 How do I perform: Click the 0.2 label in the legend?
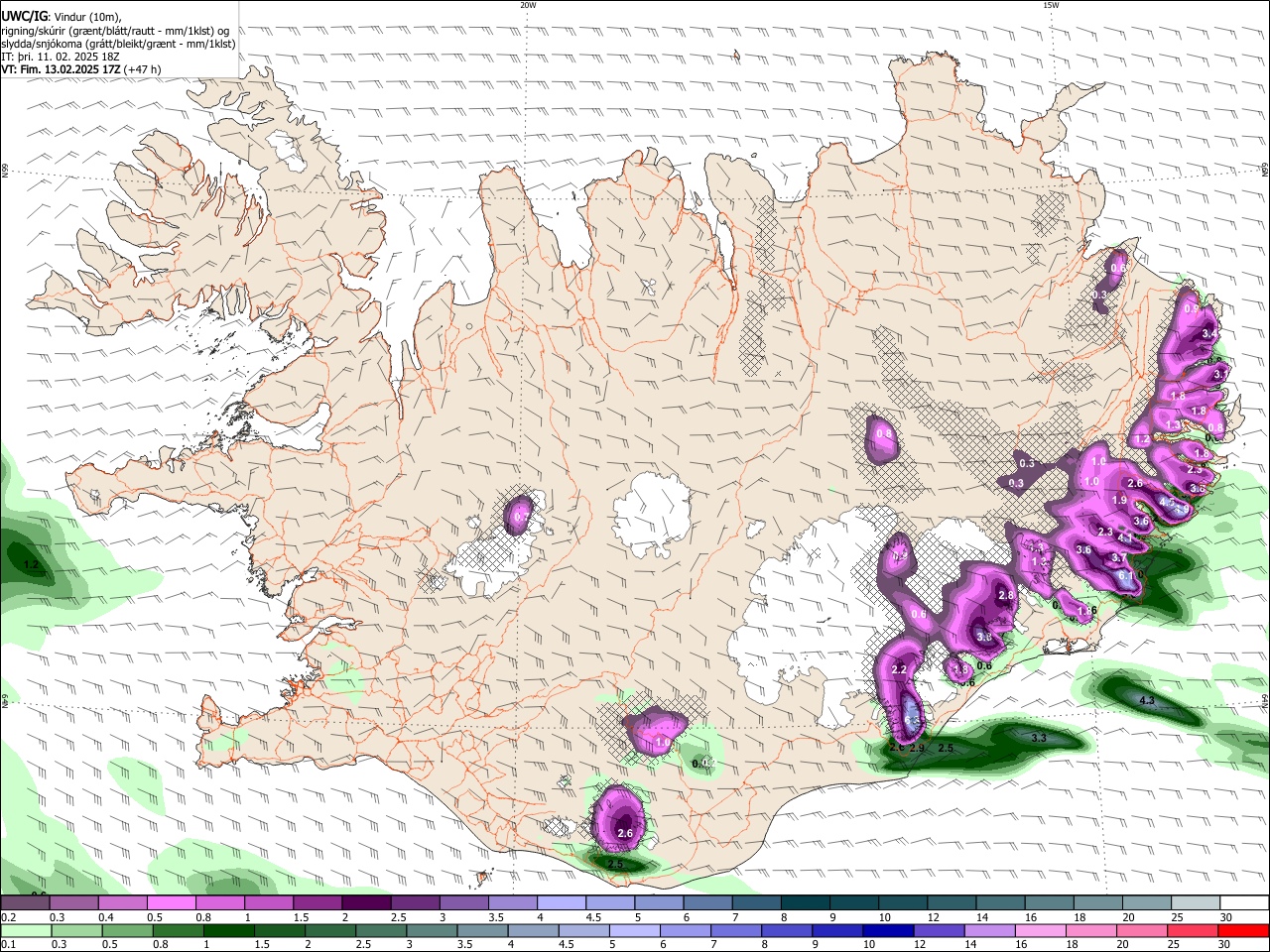pos(8,918)
